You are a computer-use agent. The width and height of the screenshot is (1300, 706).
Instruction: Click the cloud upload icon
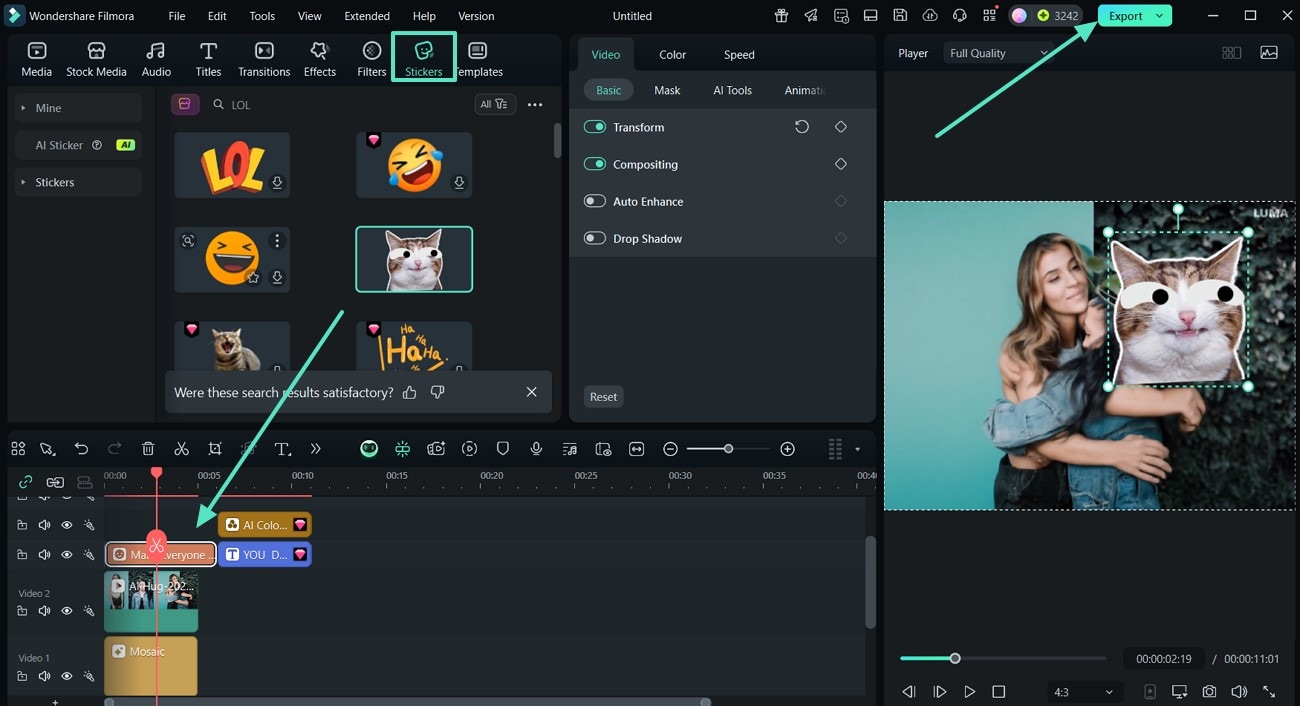point(930,16)
